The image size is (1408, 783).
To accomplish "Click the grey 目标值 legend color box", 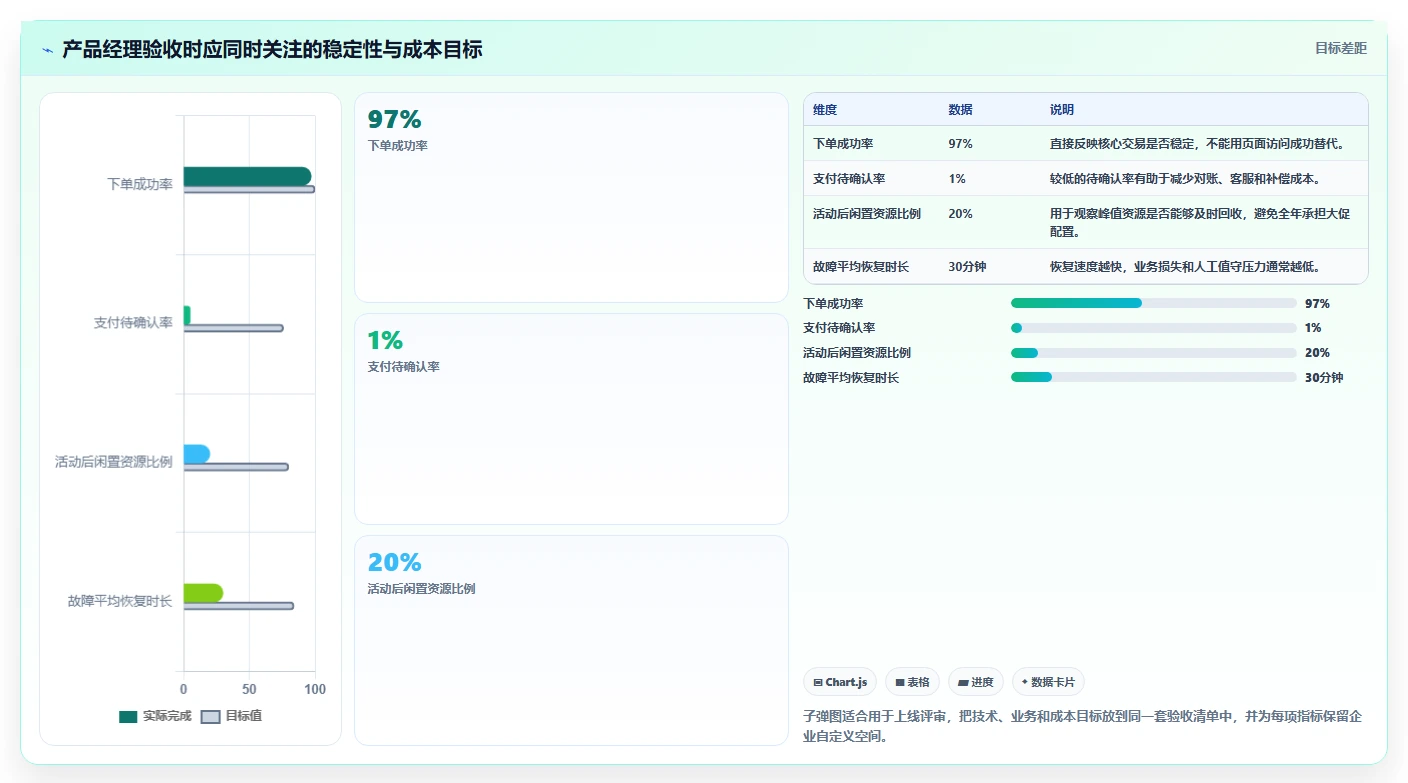I will [210, 716].
